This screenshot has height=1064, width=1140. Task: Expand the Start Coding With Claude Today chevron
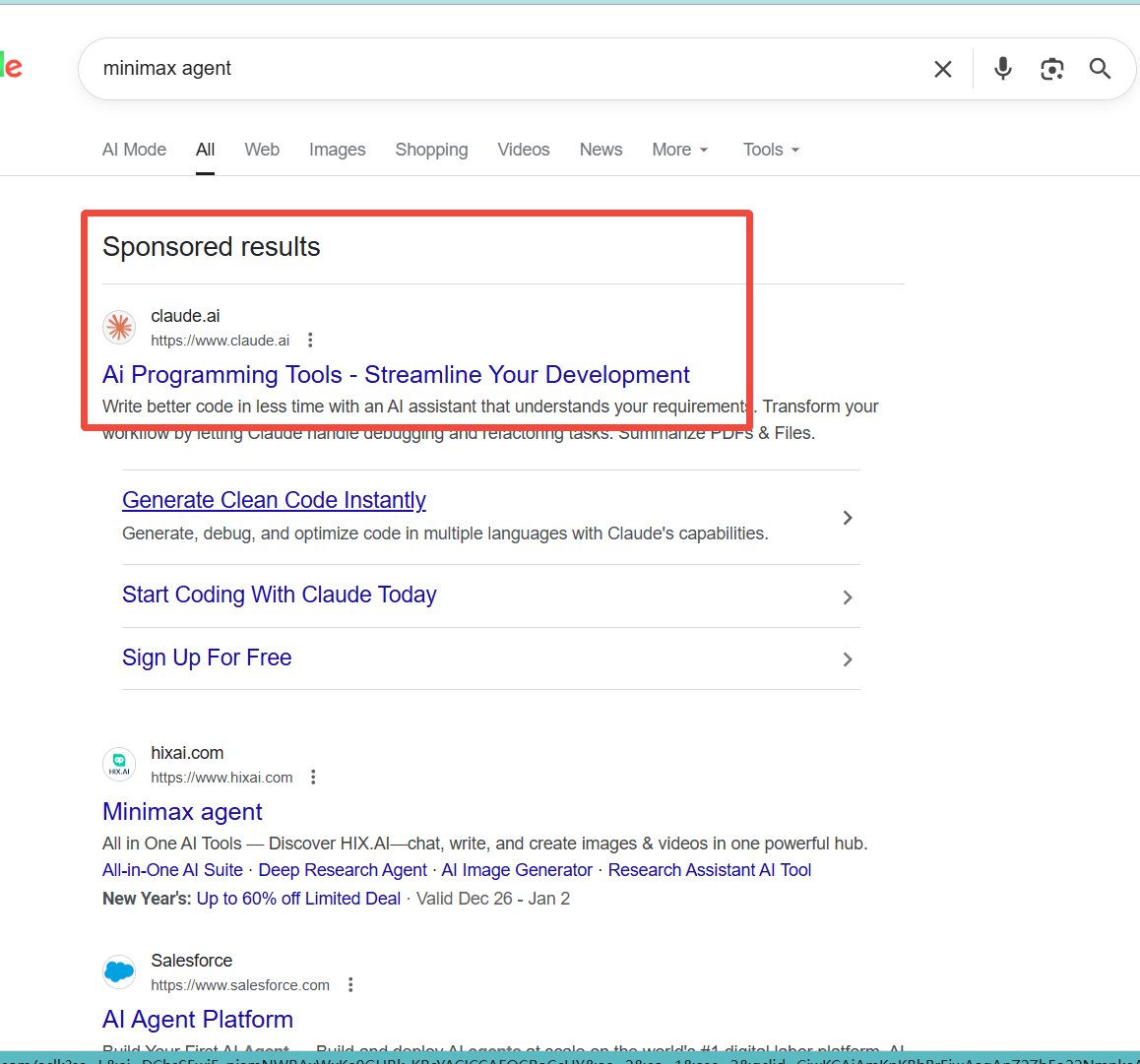(847, 597)
